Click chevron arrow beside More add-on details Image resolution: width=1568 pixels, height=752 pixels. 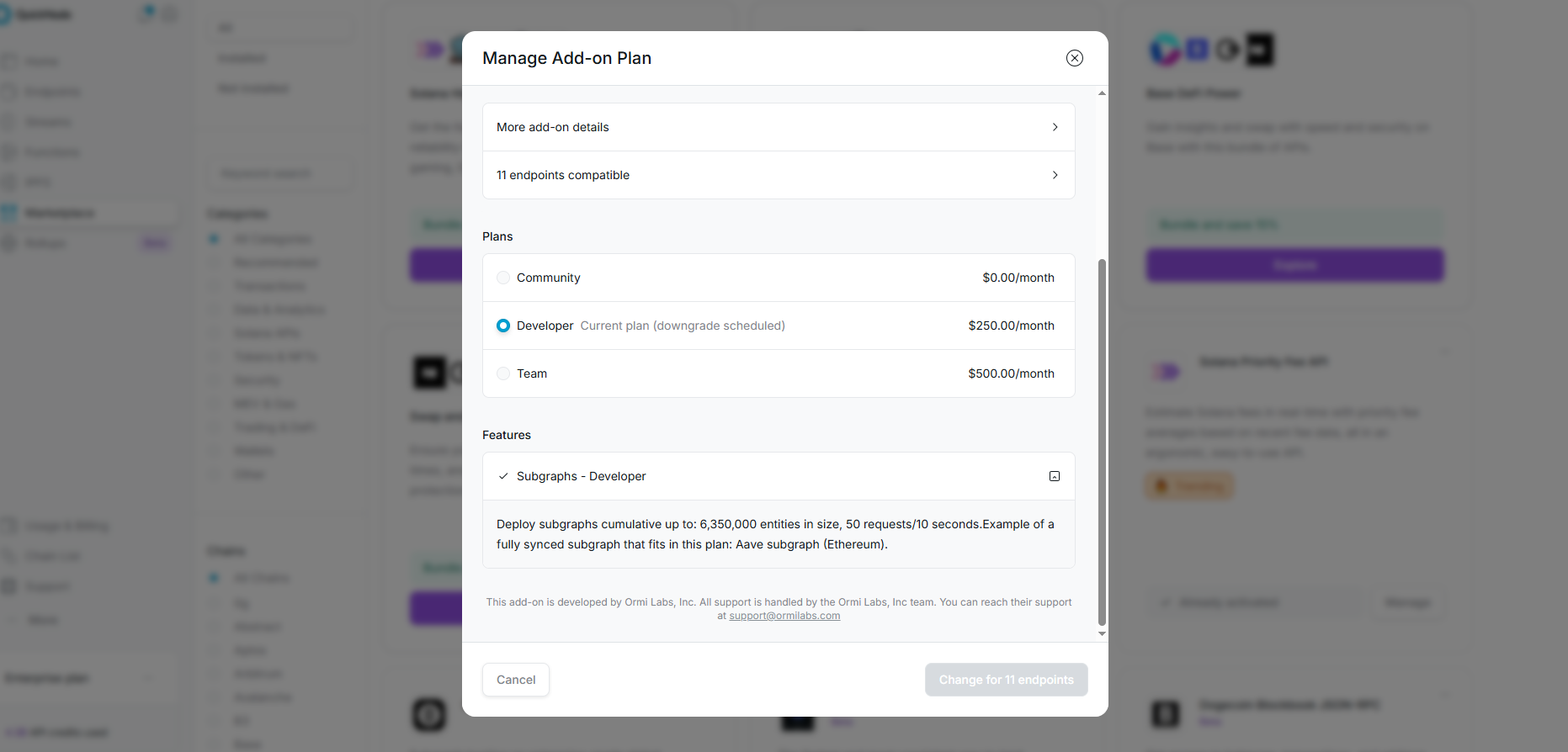[x=1055, y=127]
